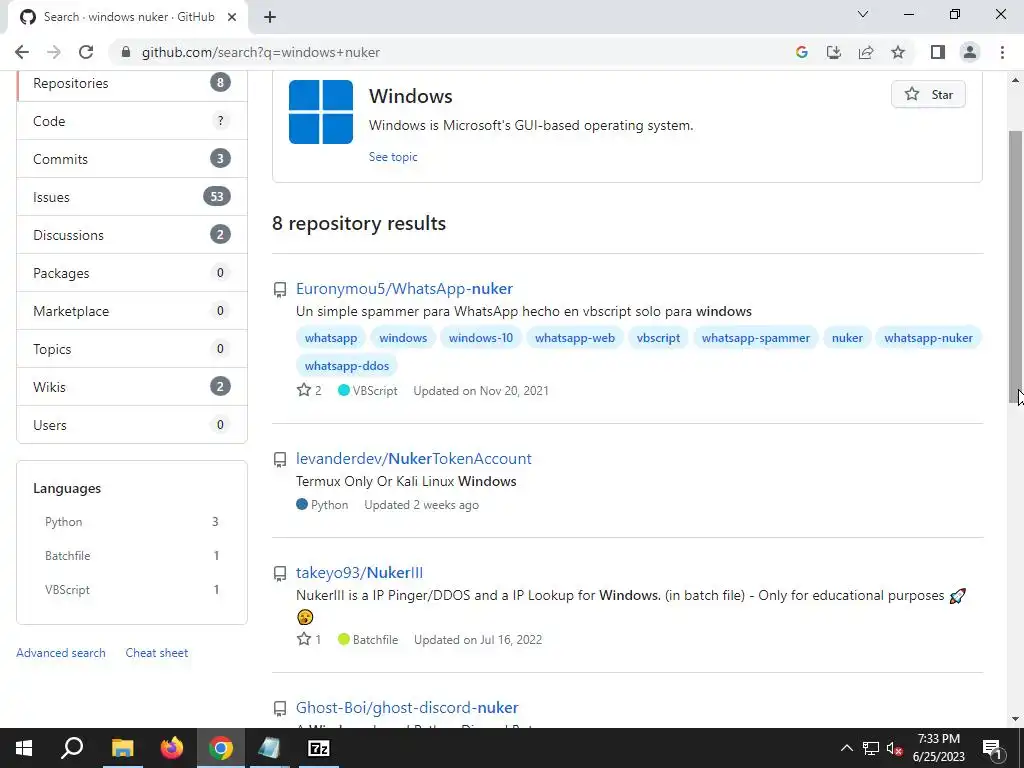The image size is (1024, 768).
Task: Click the whatsapp-web topic tag
Action: pyautogui.click(x=575, y=338)
